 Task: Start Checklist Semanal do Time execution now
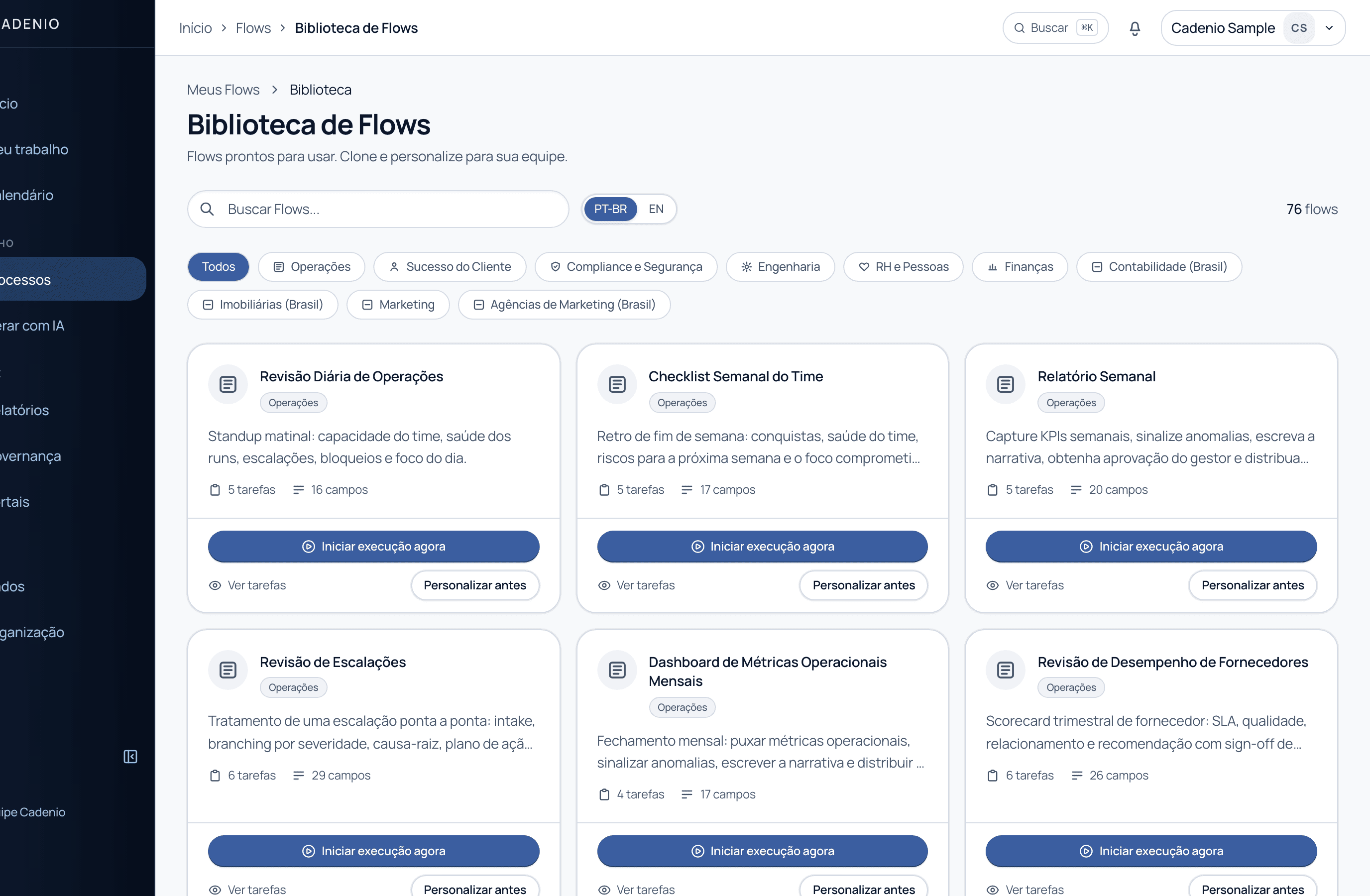point(762,546)
